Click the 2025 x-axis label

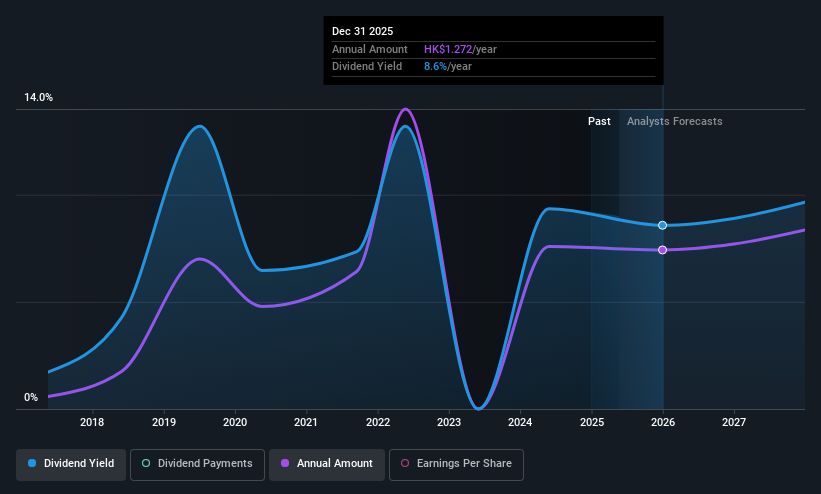coord(592,422)
